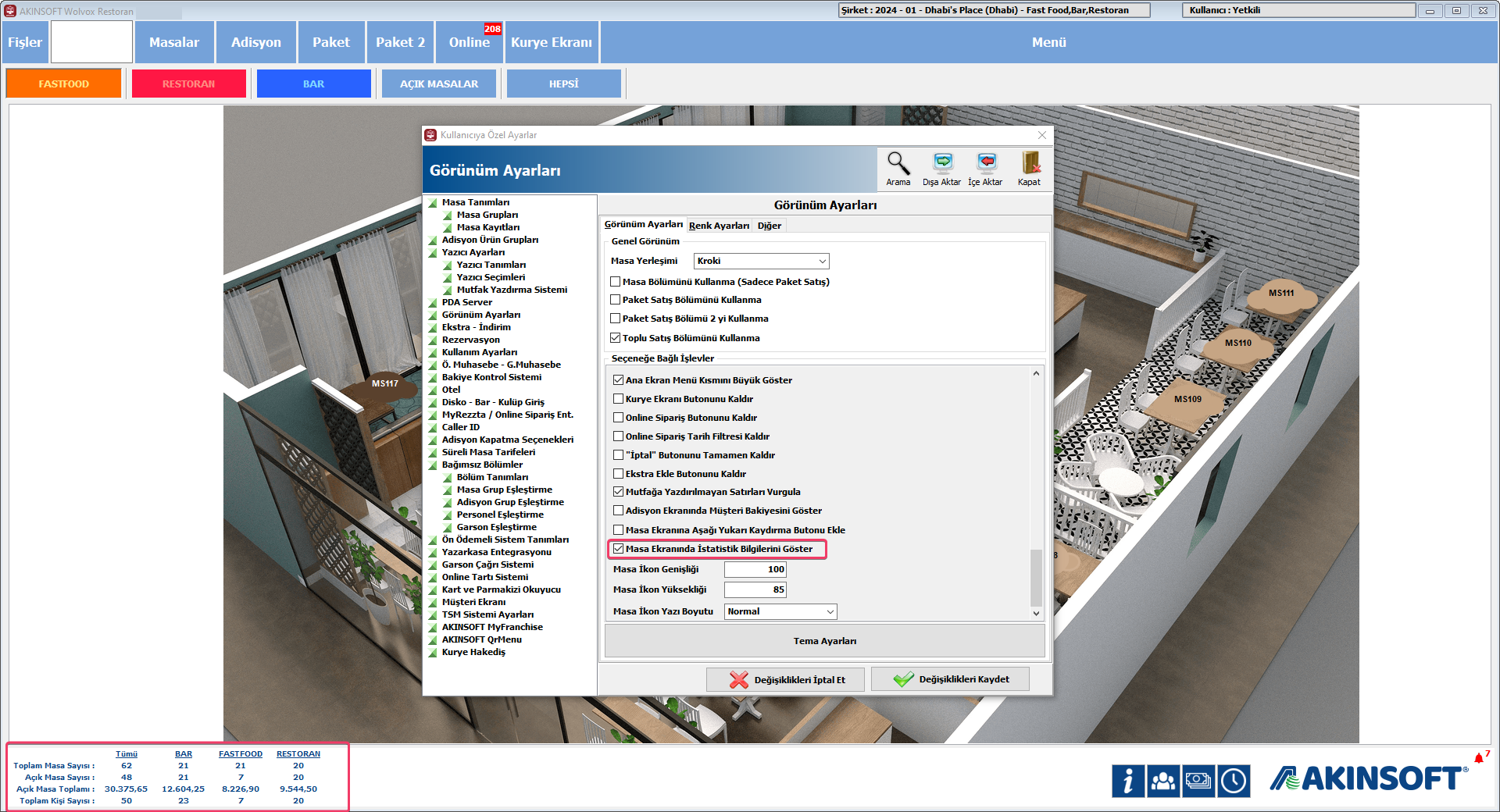Click the clock icon in bottom bar
This screenshot has height=812, width=1500.
tap(1234, 781)
